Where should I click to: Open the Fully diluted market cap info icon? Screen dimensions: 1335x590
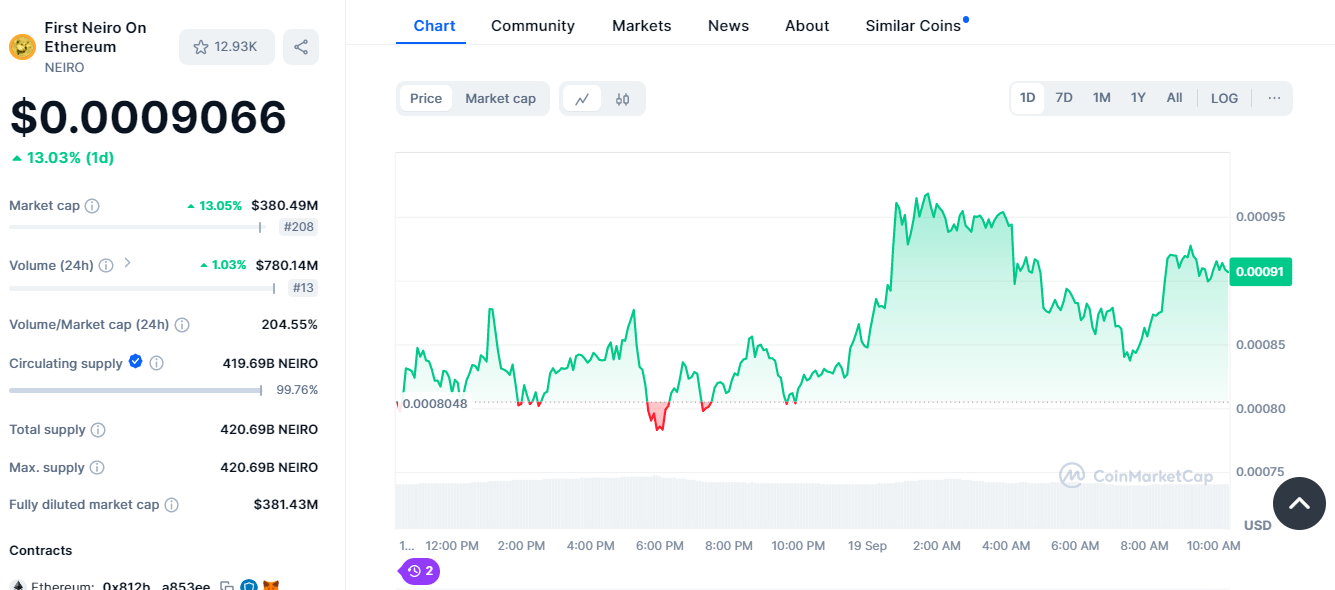(172, 505)
